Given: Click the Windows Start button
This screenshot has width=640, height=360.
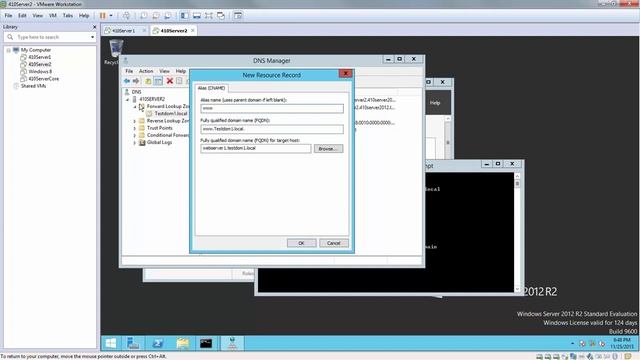Looking at the screenshot, I should pos(111,343).
